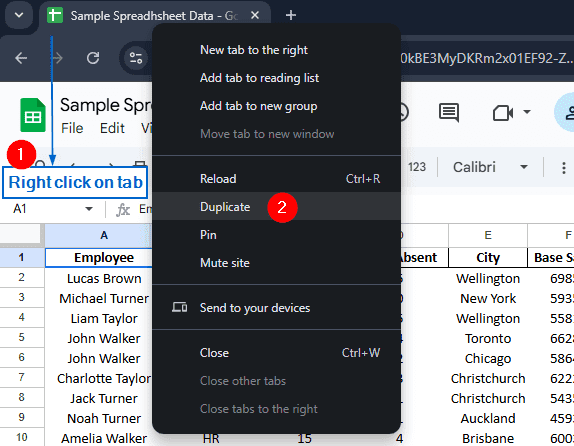The height and width of the screenshot is (446, 574).
Task: Choose Pin in context menu
Action: click(x=276, y=235)
